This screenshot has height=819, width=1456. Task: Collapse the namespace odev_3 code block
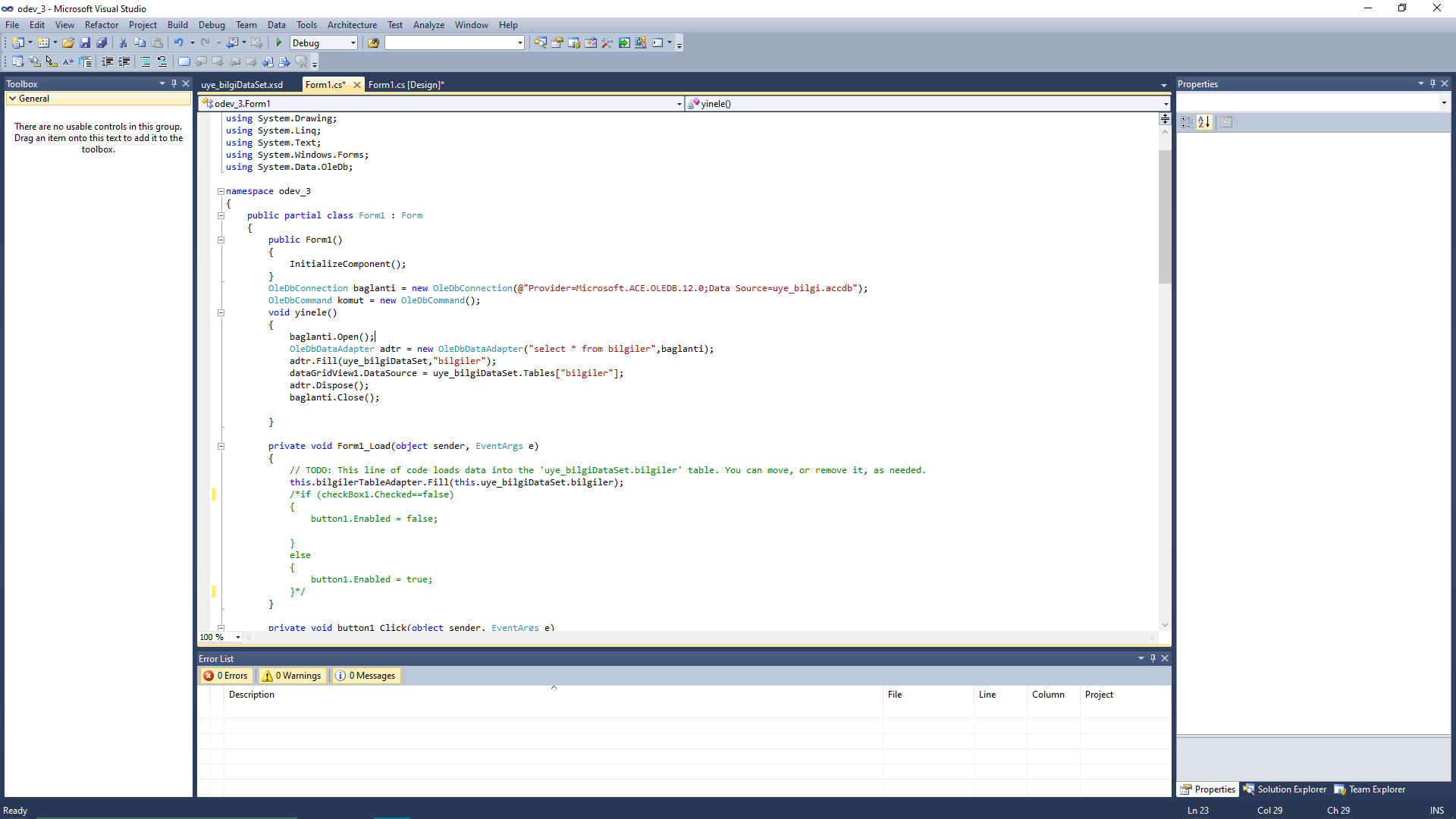221,192
